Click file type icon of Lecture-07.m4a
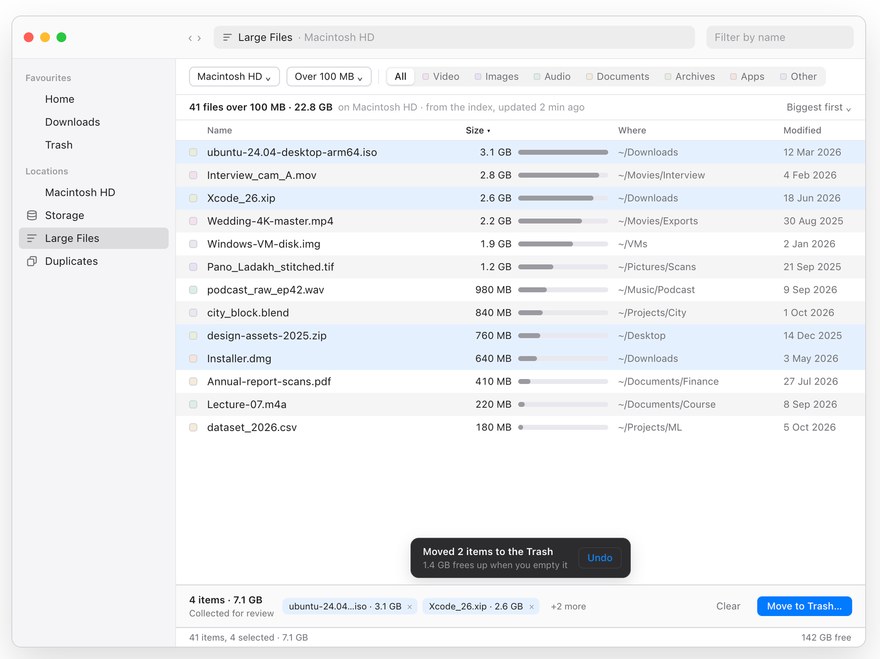Image resolution: width=880 pixels, height=659 pixels. [x=193, y=405]
